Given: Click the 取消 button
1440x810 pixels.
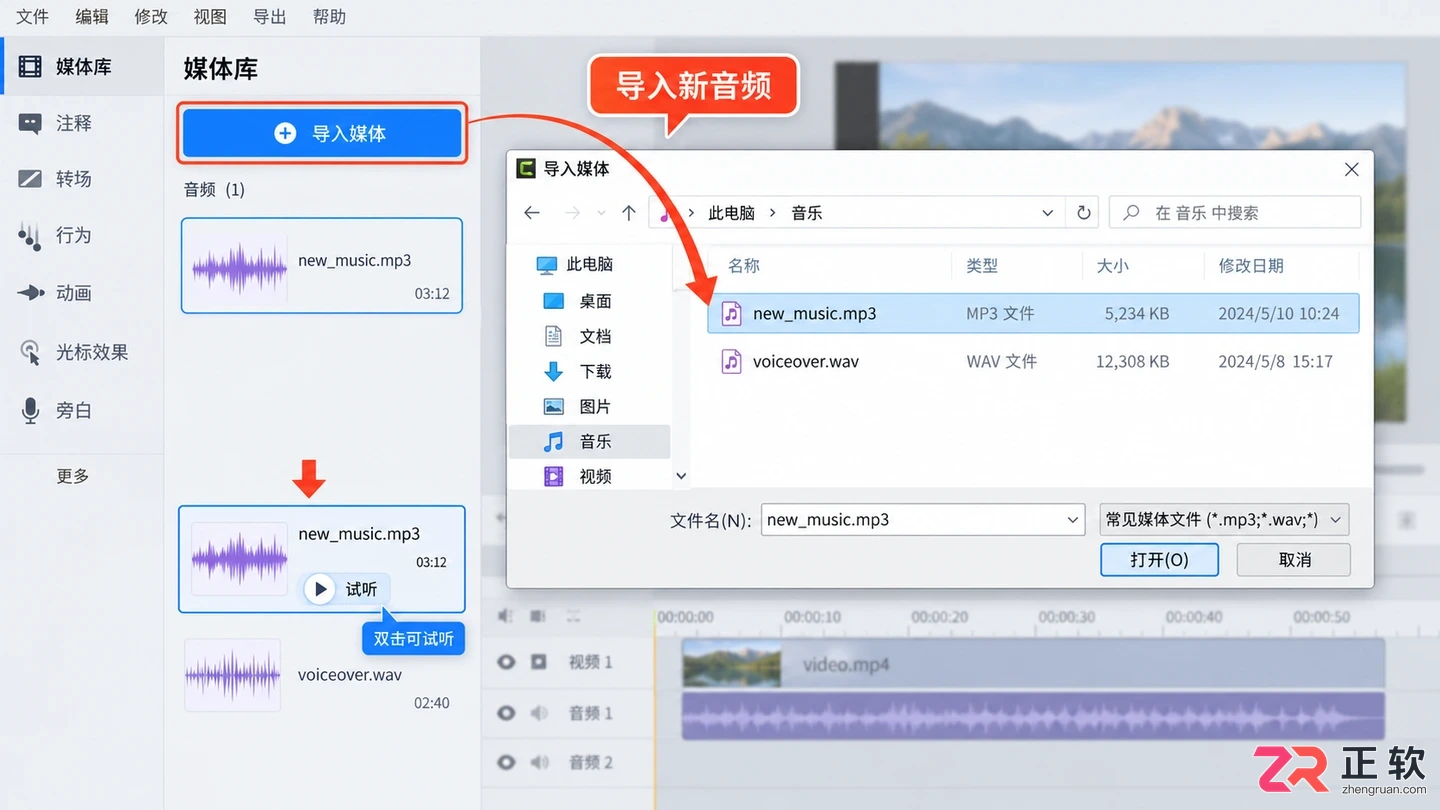Looking at the screenshot, I should coord(1294,560).
